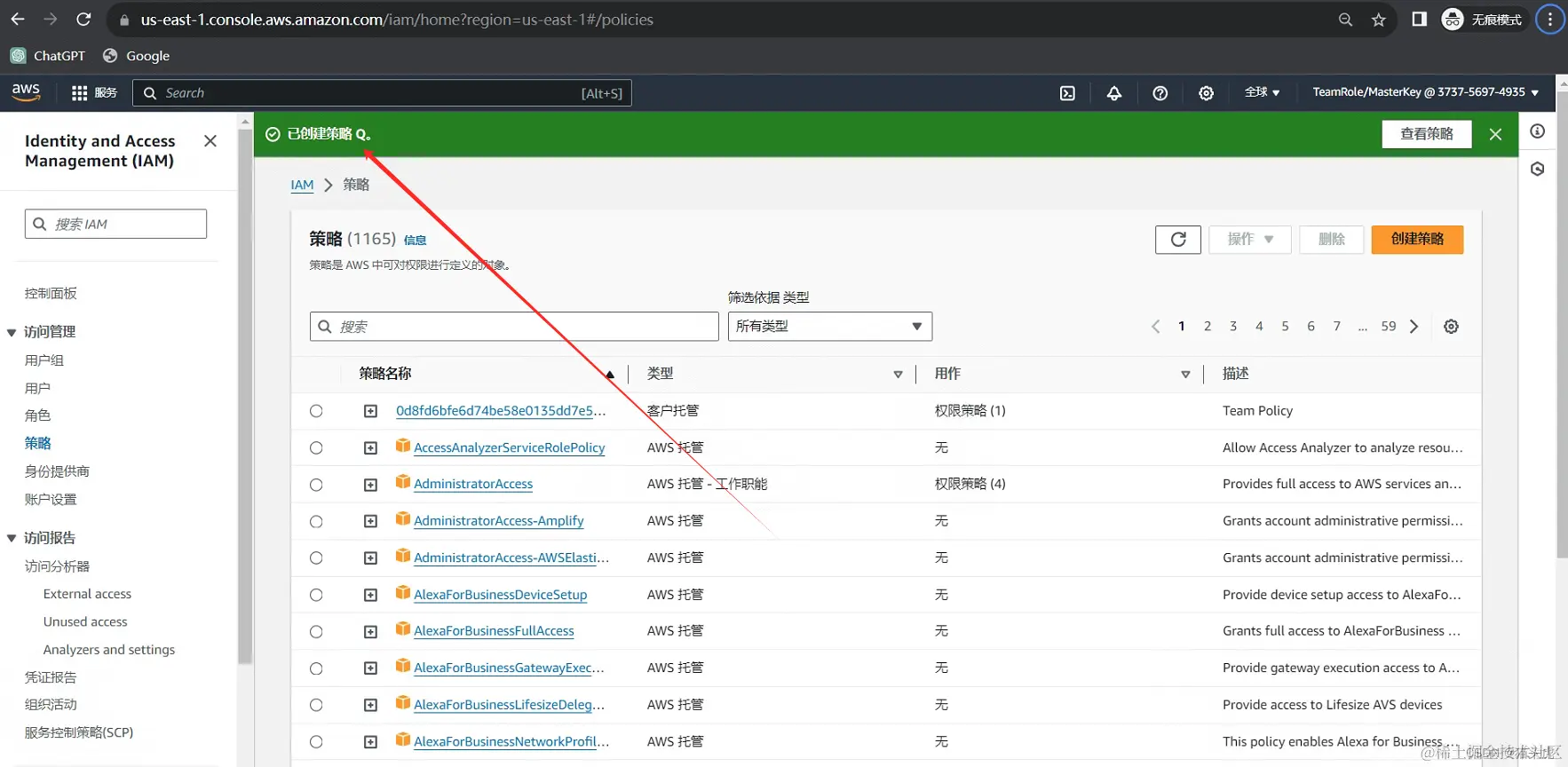Viewport: 1568px width, 767px height.
Task: Go to page 3 of policies
Action: tap(1233, 327)
